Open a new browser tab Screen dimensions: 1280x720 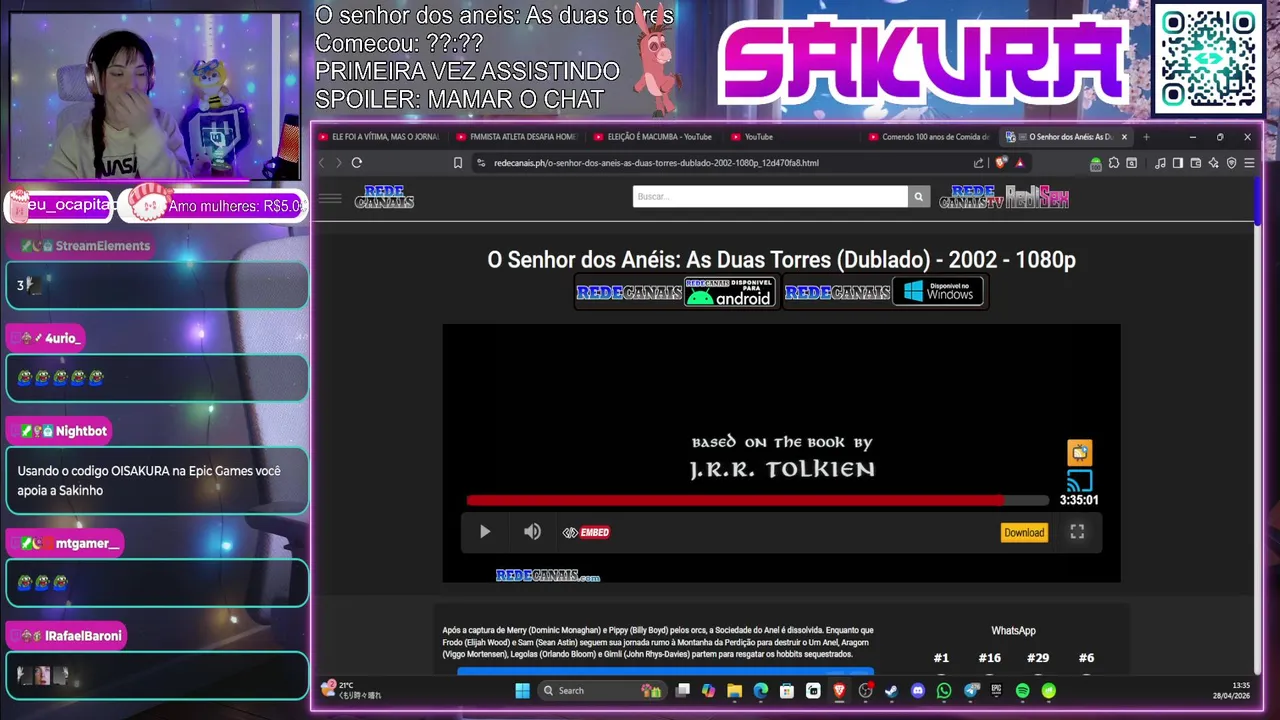(1146, 137)
